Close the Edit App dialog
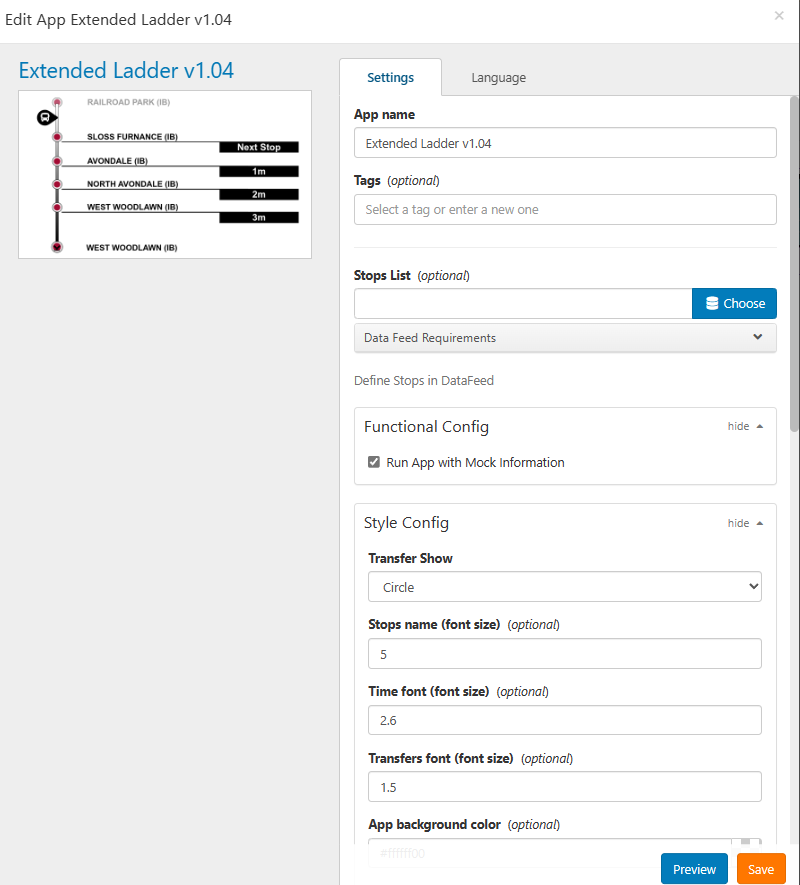Viewport: 800px width, 885px height. (x=779, y=16)
